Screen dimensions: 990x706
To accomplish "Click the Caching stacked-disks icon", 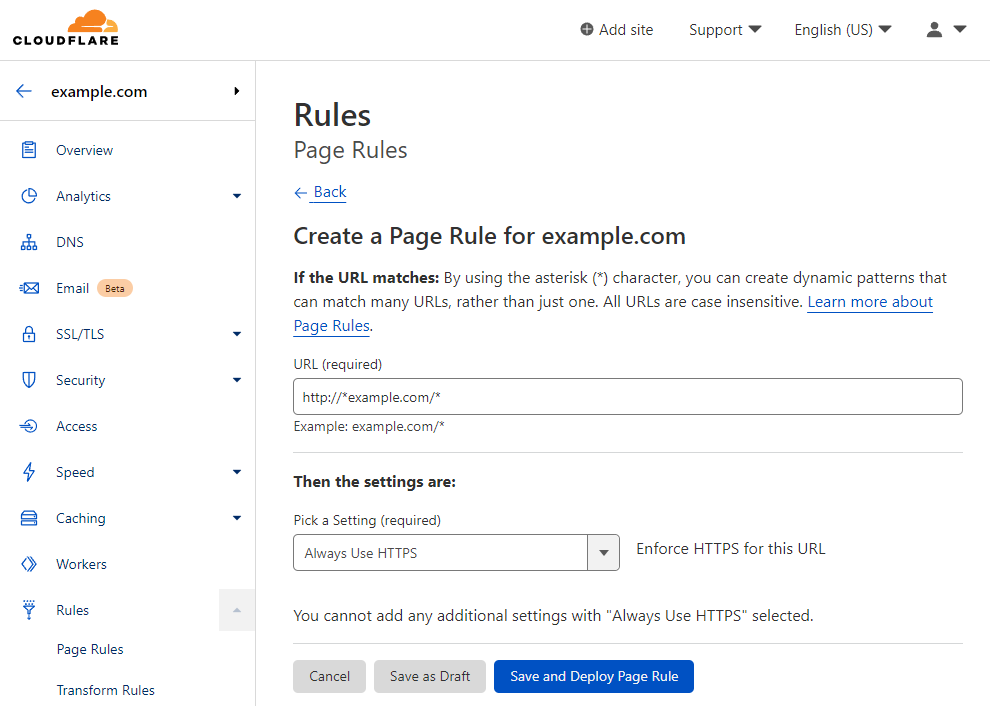I will 28,518.
